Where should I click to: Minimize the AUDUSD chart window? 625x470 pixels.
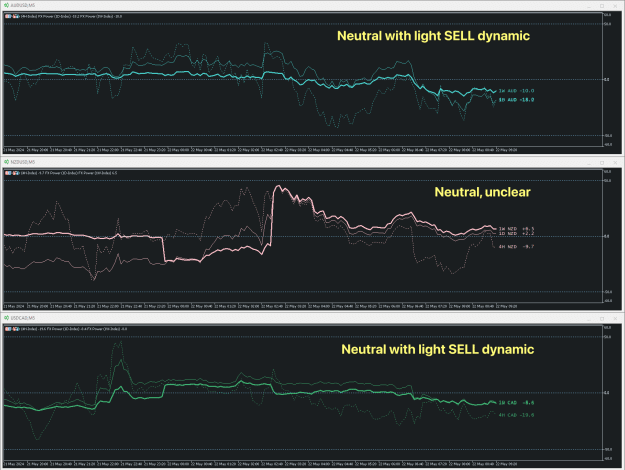point(589,6)
